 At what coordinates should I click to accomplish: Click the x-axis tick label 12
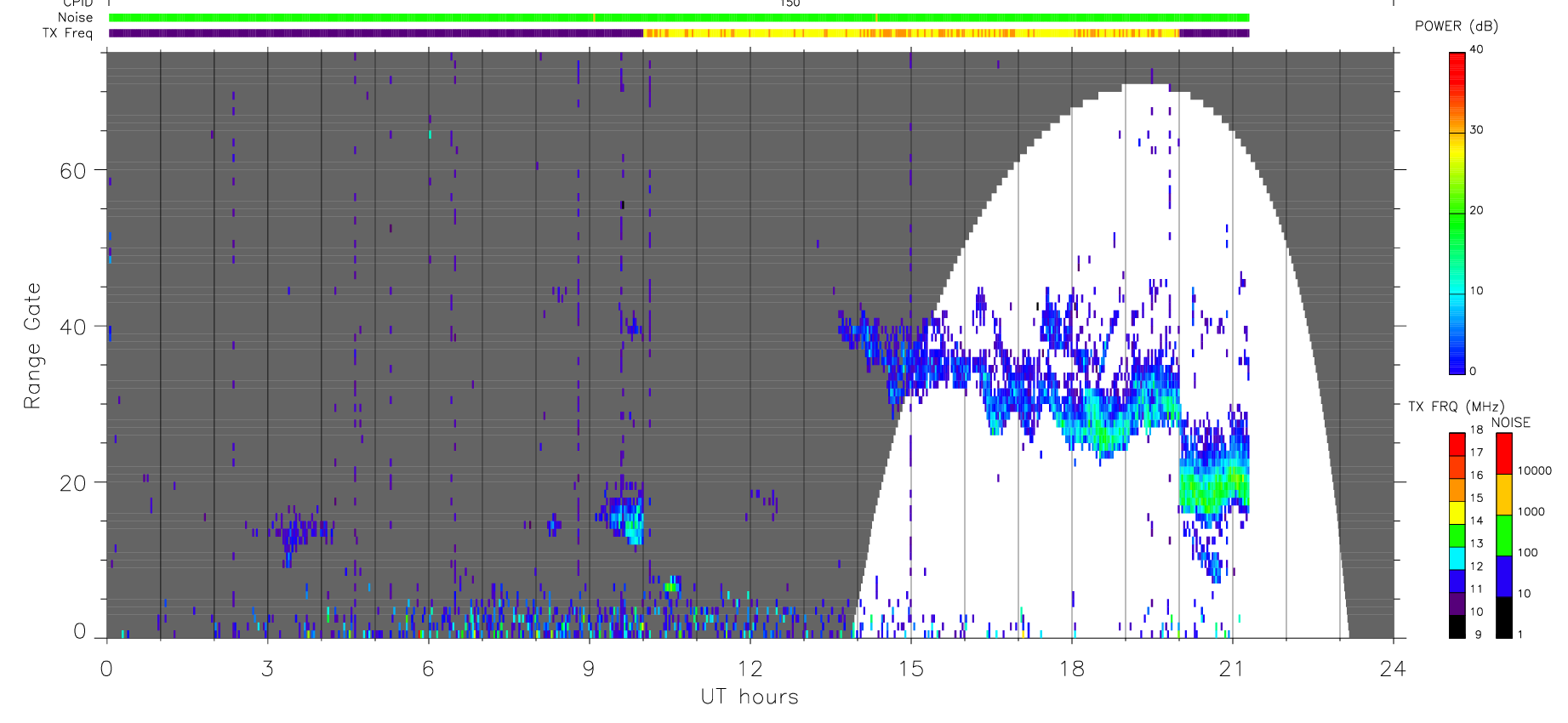(x=750, y=669)
